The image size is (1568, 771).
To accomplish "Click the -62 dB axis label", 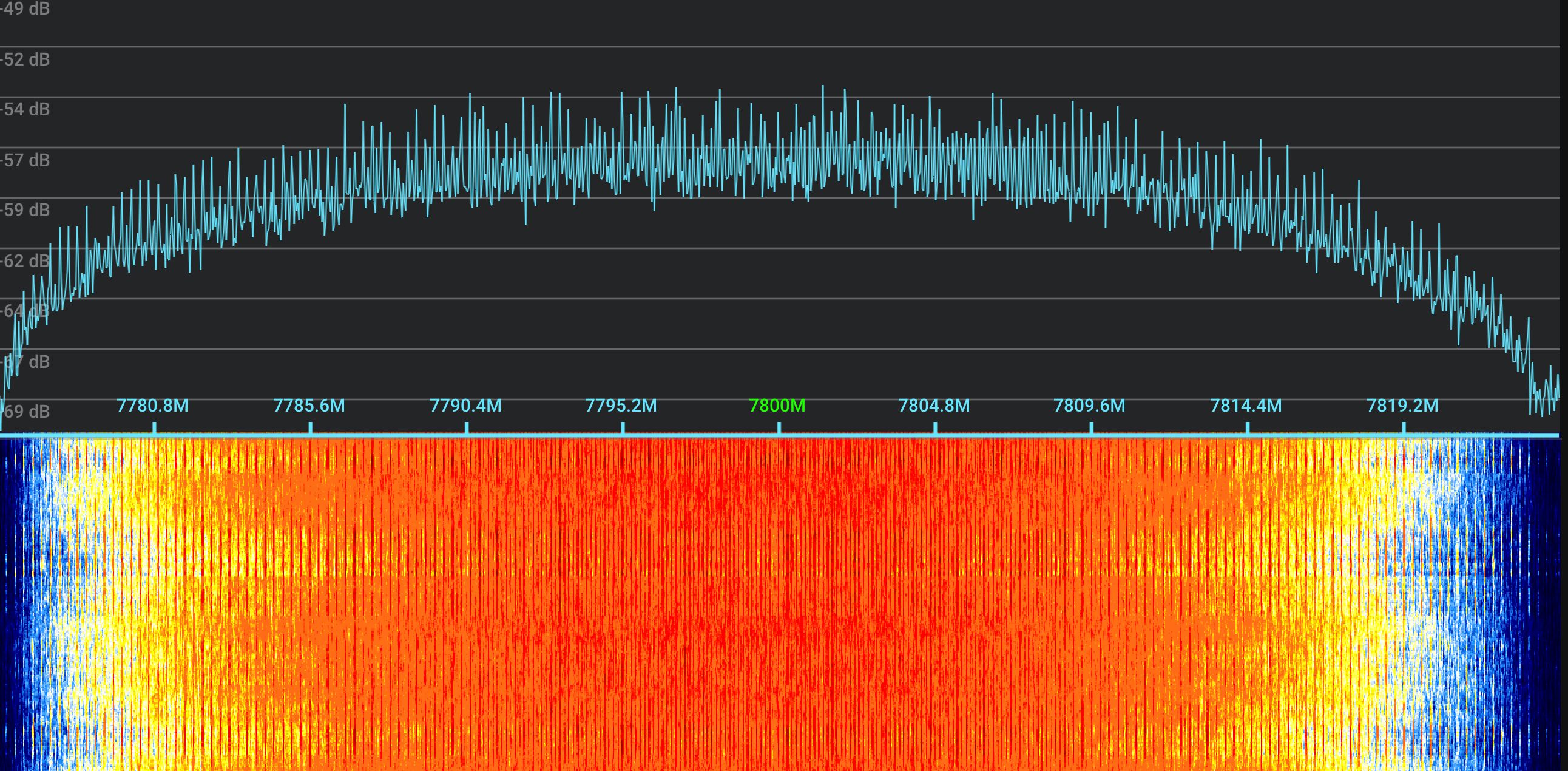I will pyautogui.click(x=25, y=262).
